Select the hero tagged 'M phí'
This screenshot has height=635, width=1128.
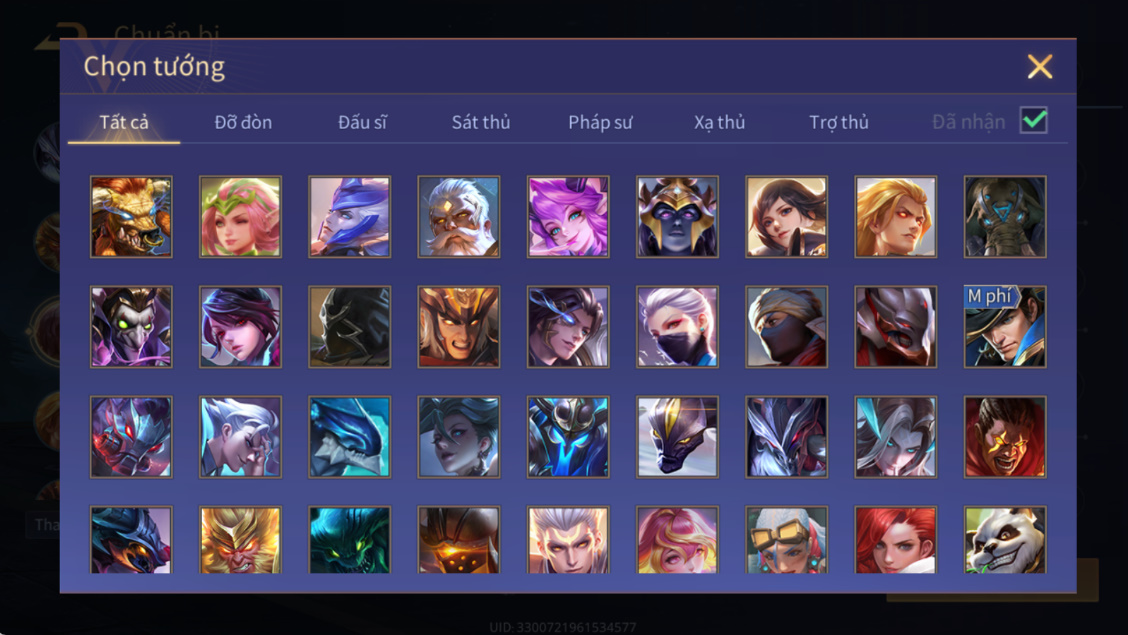1005,326
